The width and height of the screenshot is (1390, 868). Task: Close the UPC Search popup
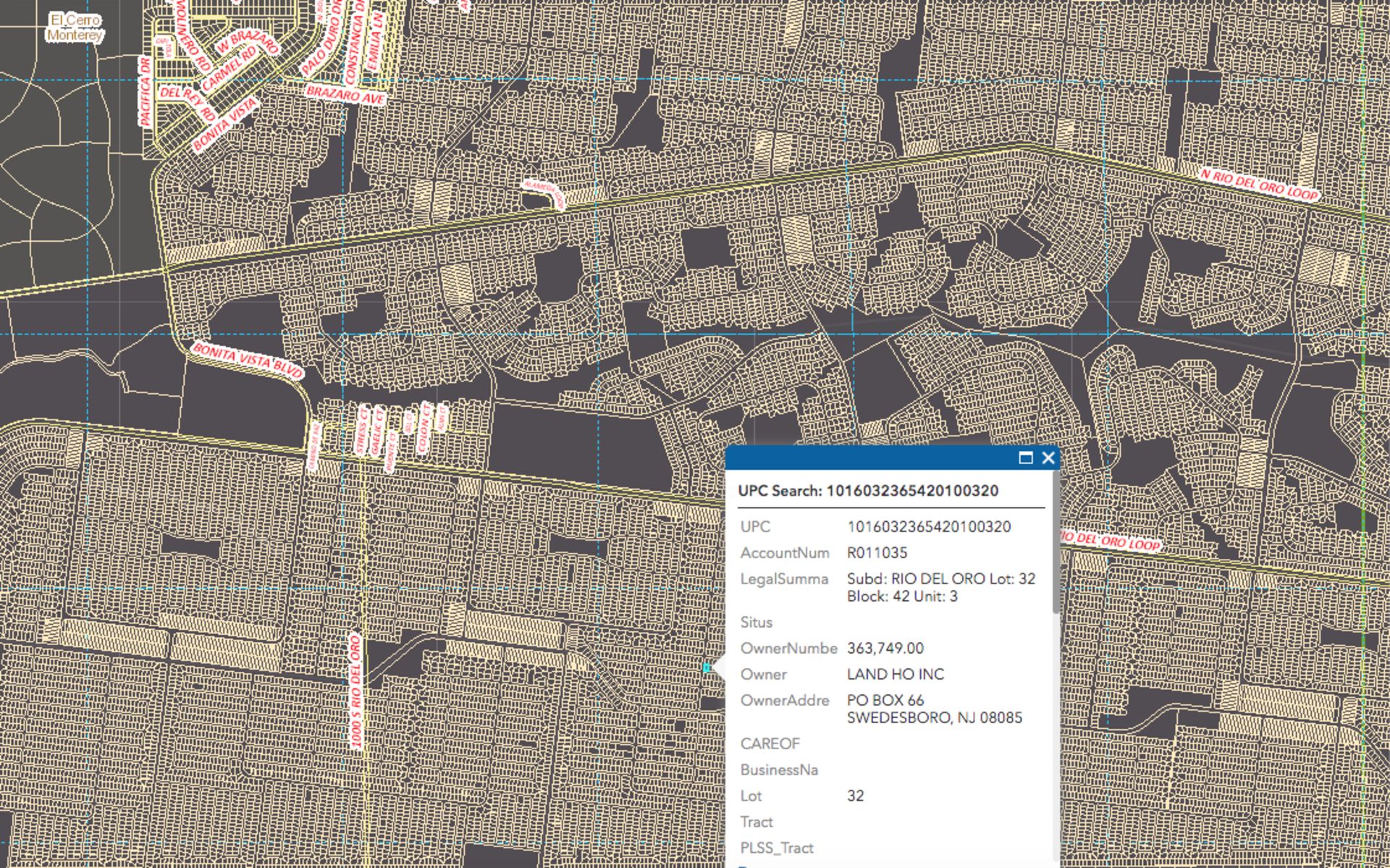pos(1048,458)
